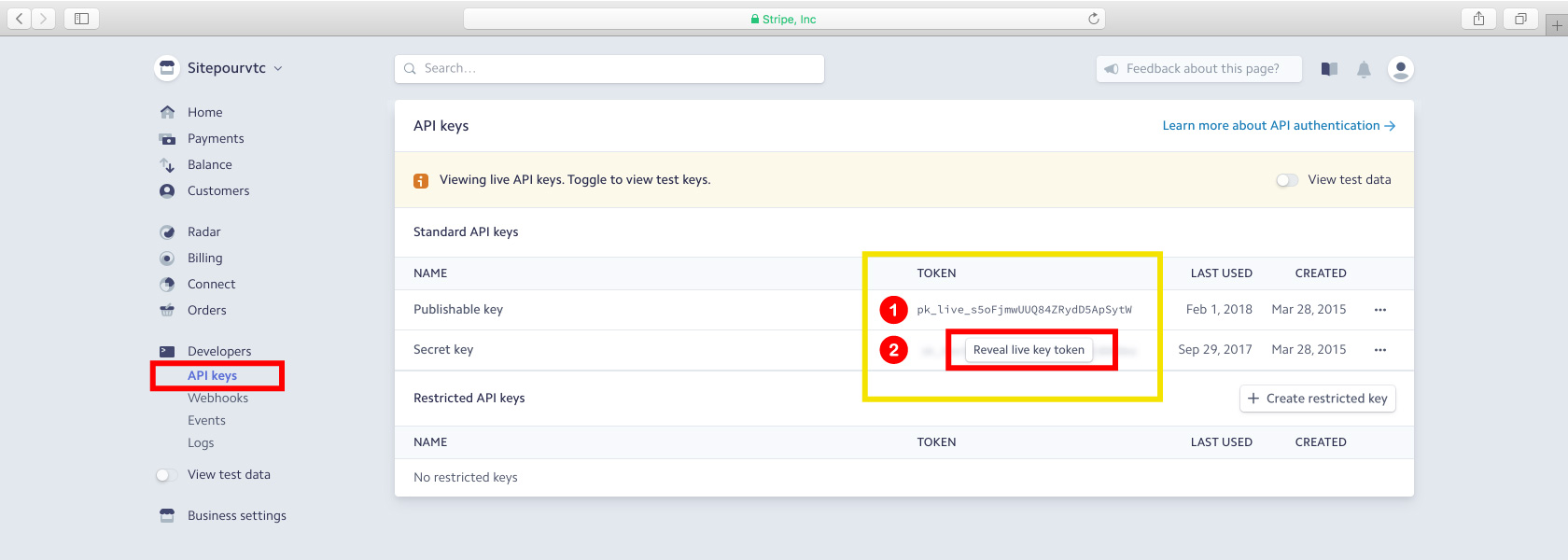This screenshot has height=560, width=1568.
Task: Open Orders section
Action: point(206,311)
